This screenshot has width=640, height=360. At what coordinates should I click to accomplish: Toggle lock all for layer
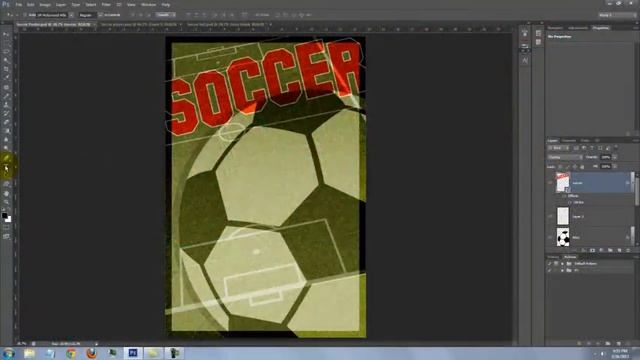pyautogui.click(x=582, y=167)
